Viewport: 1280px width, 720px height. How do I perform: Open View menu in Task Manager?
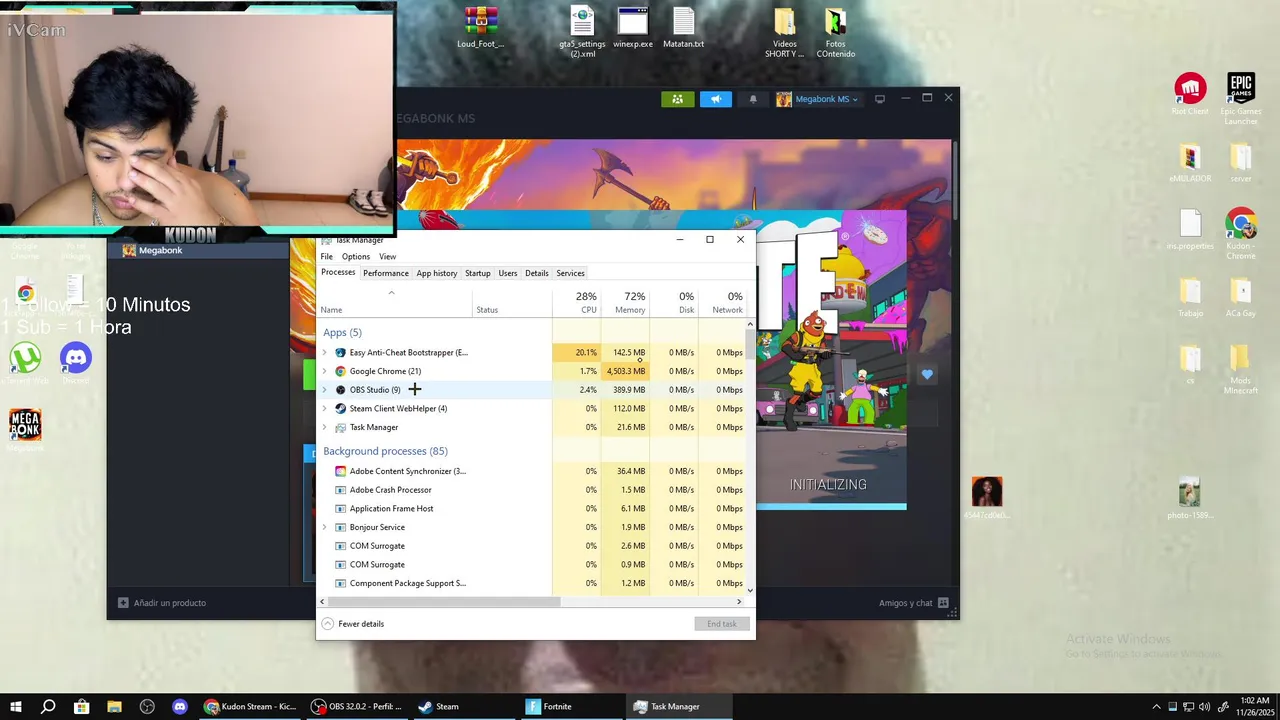[x=387, y=257]
